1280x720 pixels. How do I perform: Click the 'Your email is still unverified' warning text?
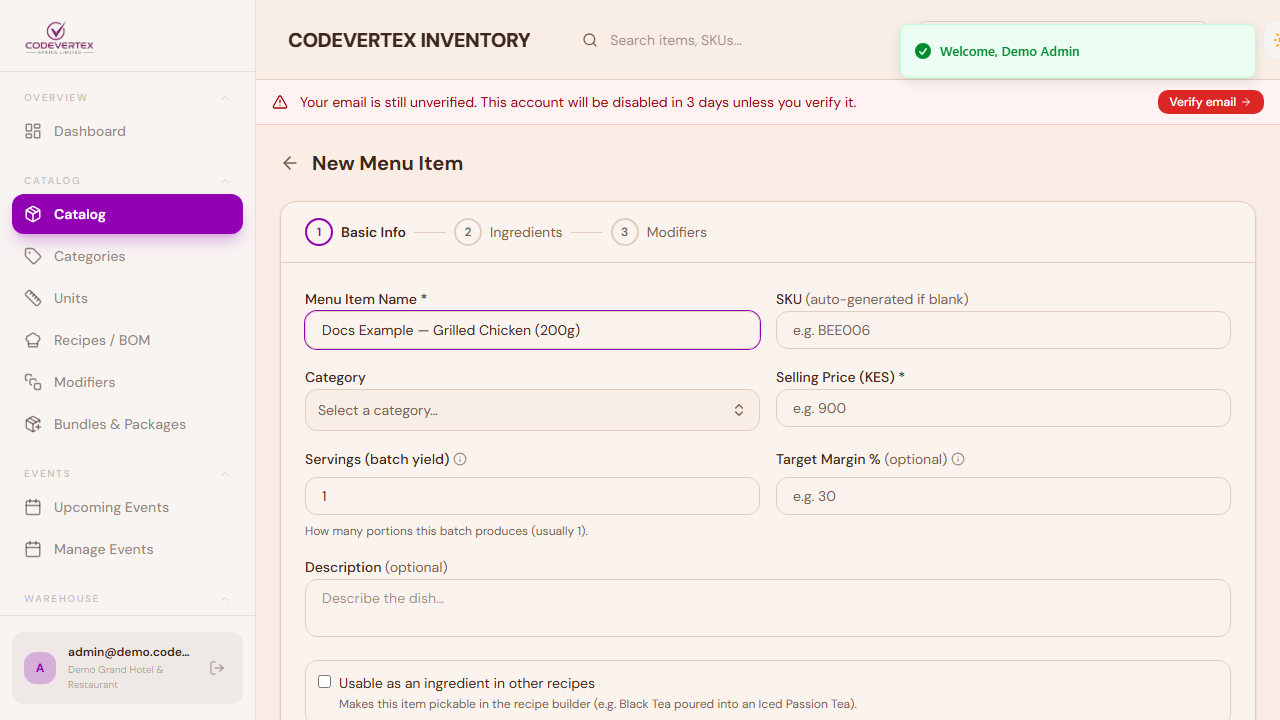[x=578, y=102]
